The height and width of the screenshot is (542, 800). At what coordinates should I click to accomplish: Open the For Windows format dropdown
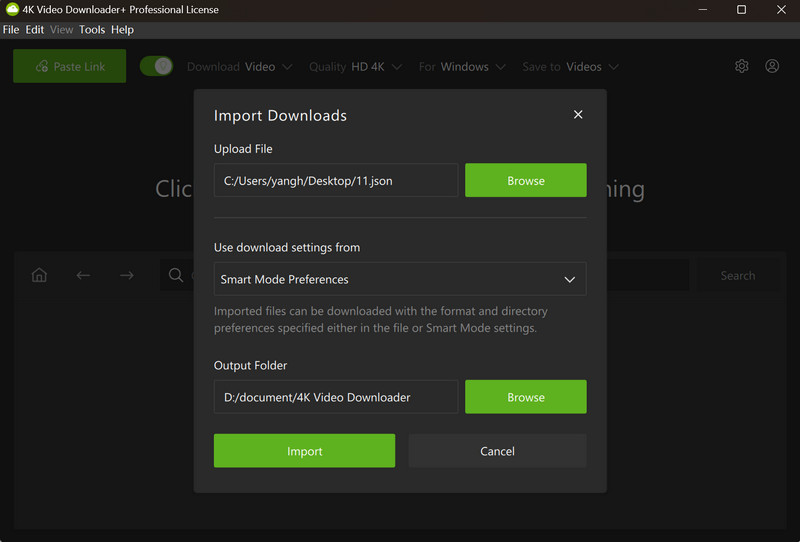(x=462, y=67)
